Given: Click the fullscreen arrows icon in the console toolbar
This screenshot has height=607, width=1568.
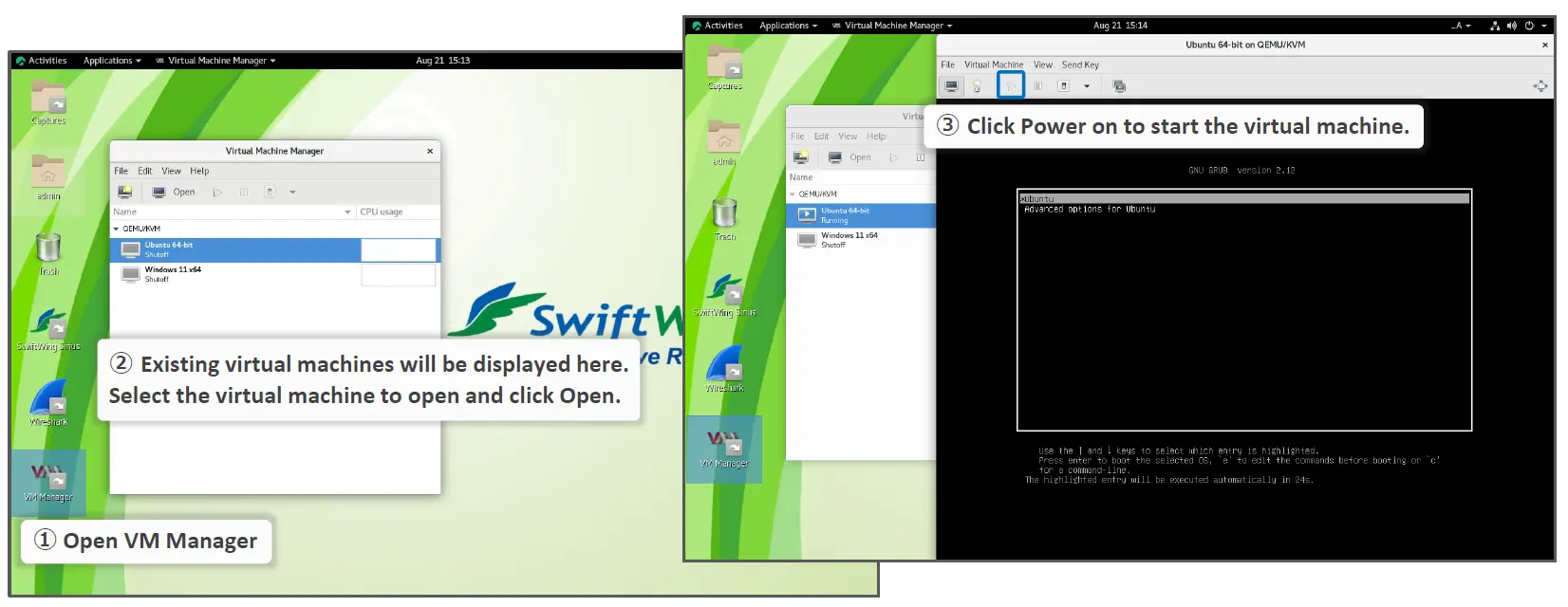Looking at the screenshot, I should pyautogui.click(x=1540, y=86).
